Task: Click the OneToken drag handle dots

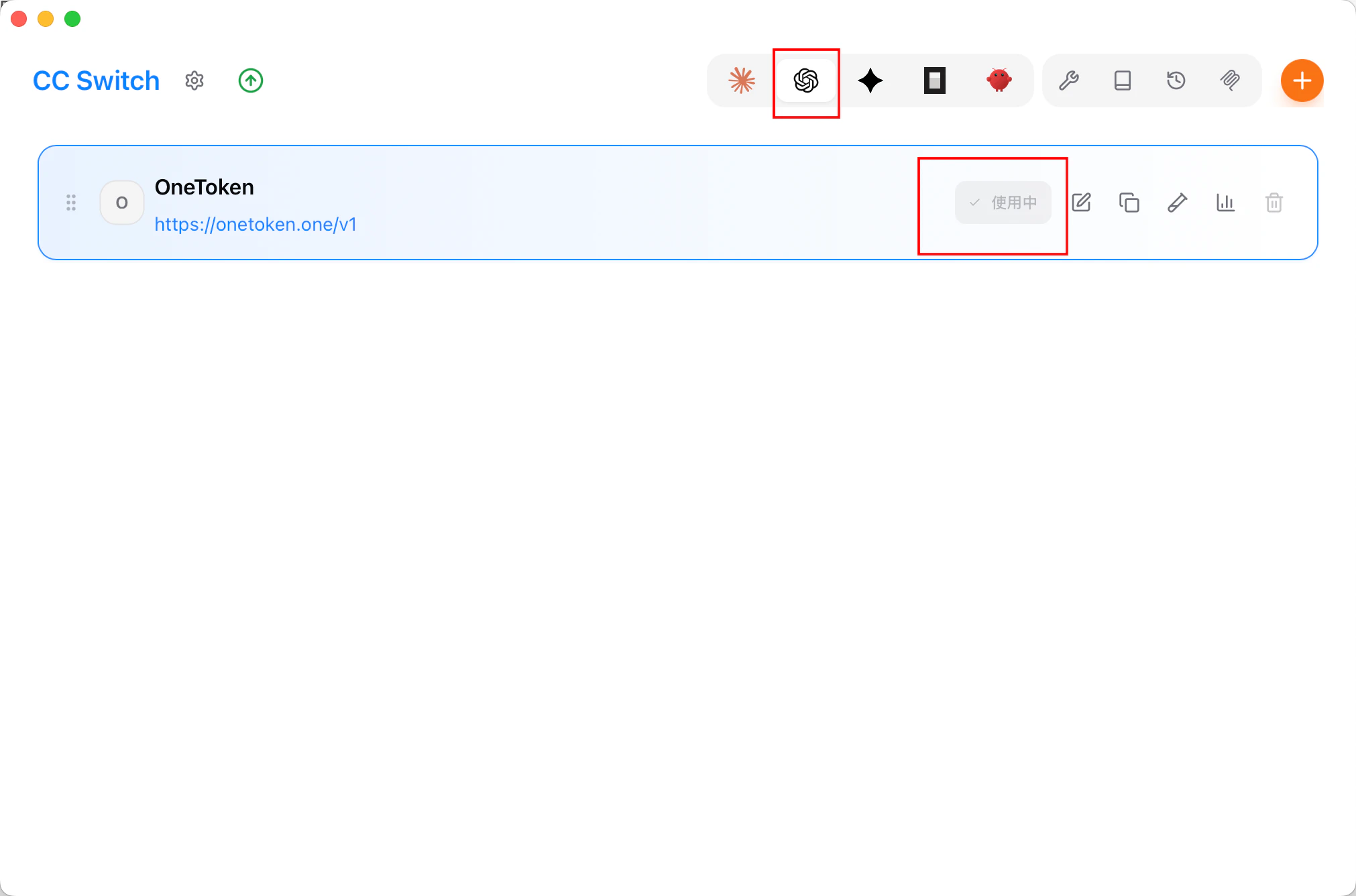Action: 71,203
